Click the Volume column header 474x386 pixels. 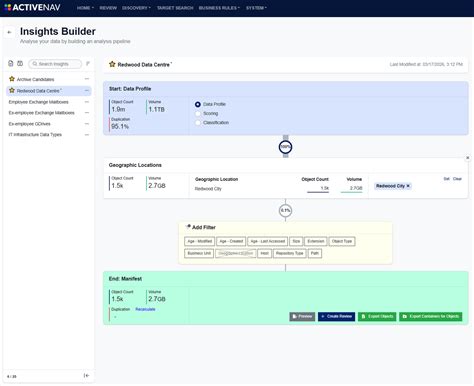tap(354, 179)
